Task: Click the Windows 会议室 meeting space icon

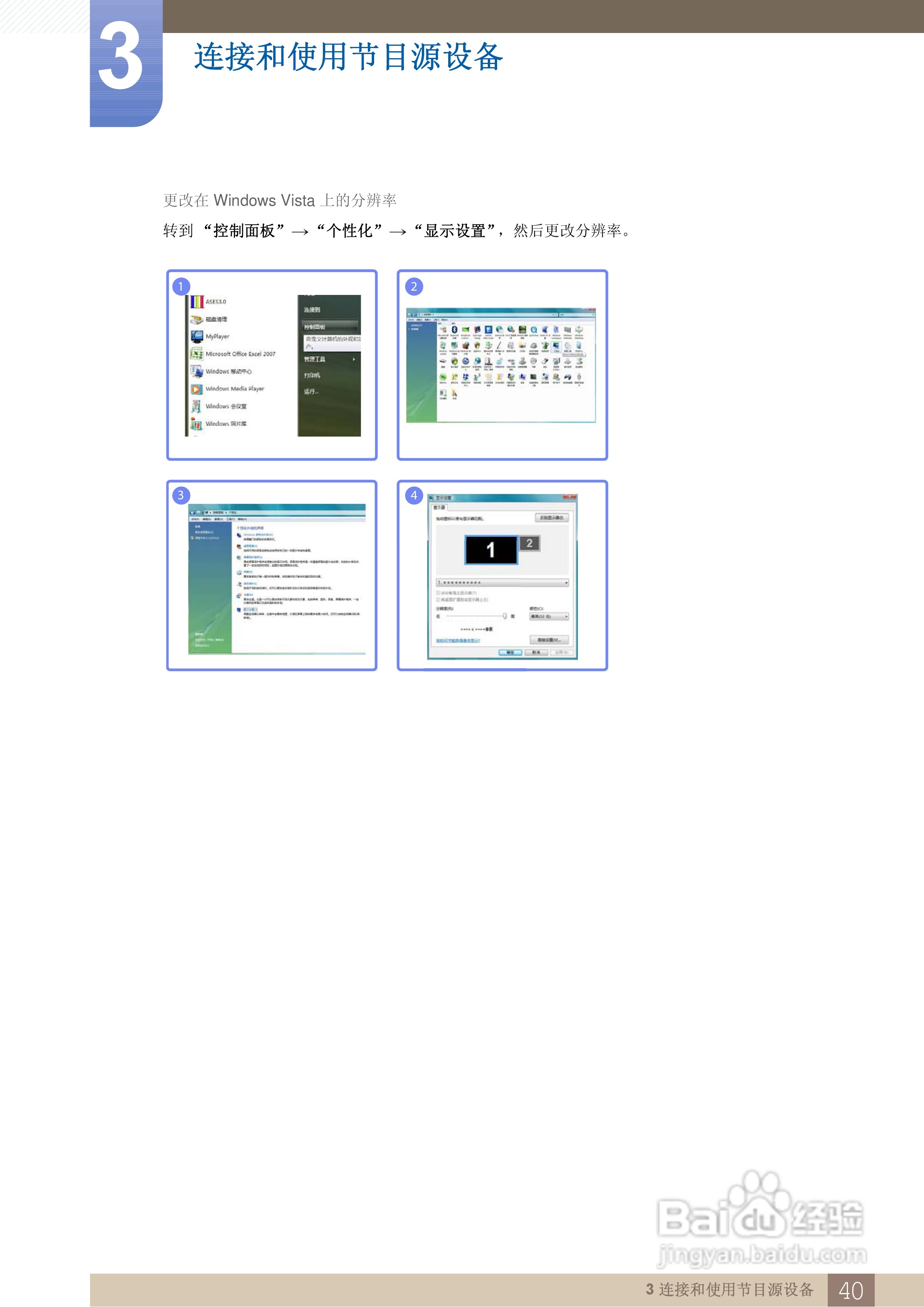Action: 196,406
